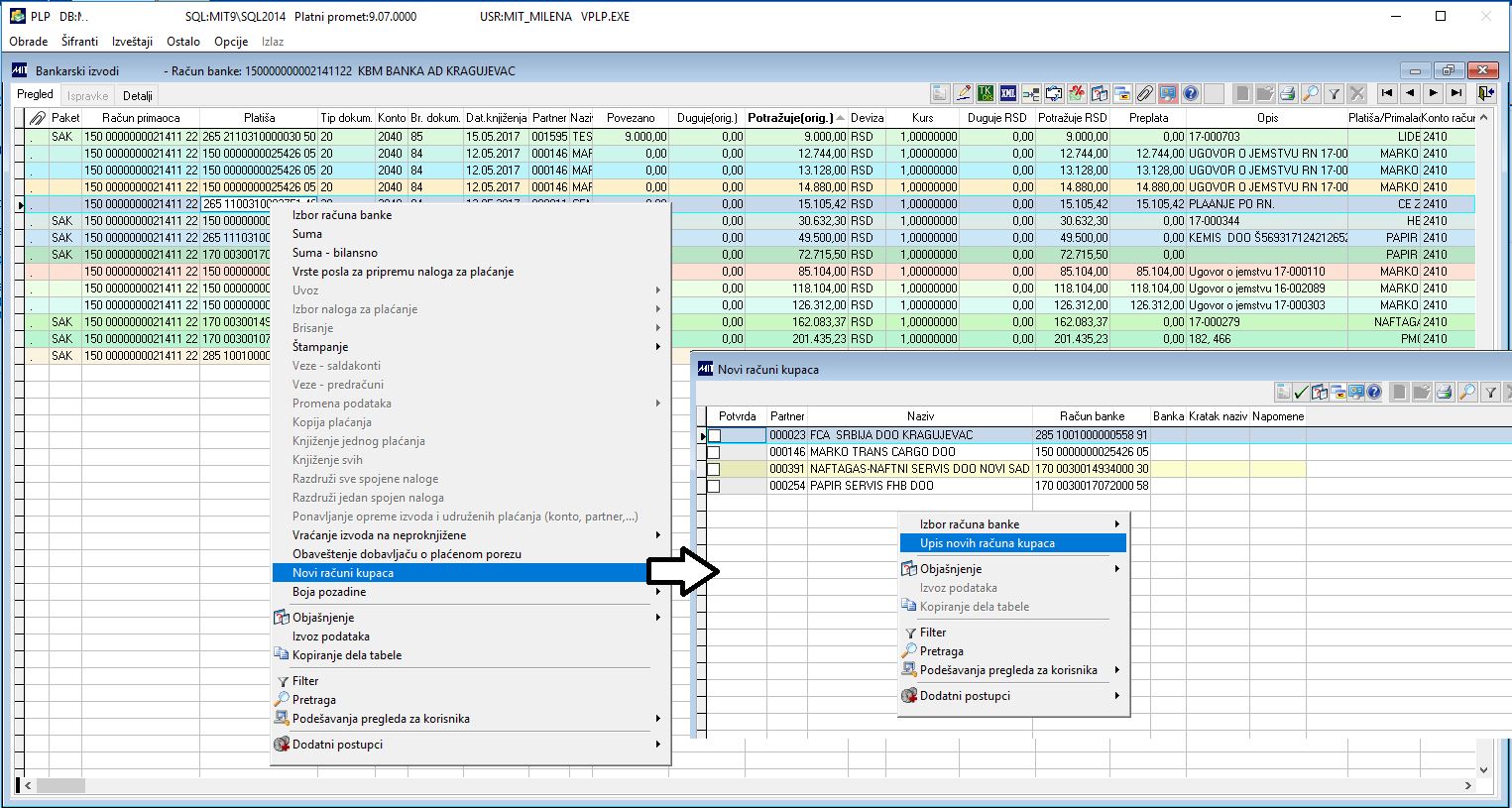The image size is (1512, 808).
Task: Click the exit door icon at toolbar end
Action: point(1485,93)
